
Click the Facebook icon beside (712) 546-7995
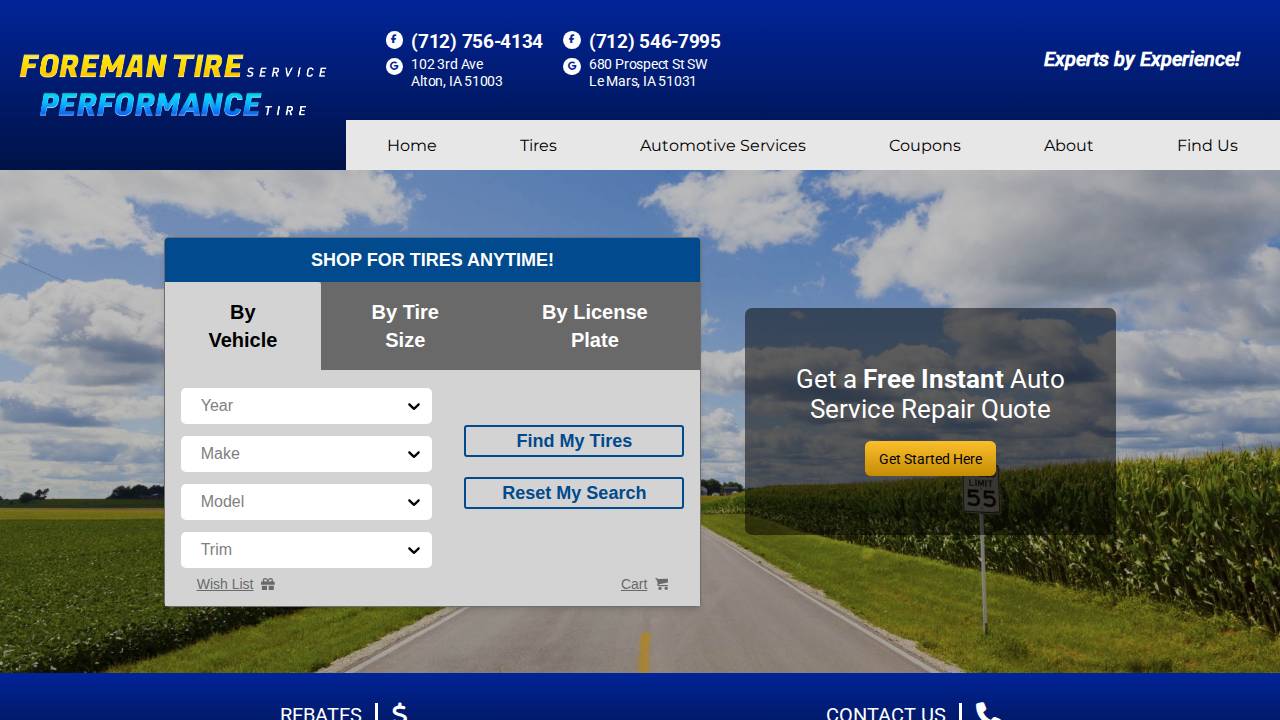click(x=571, y=41)
